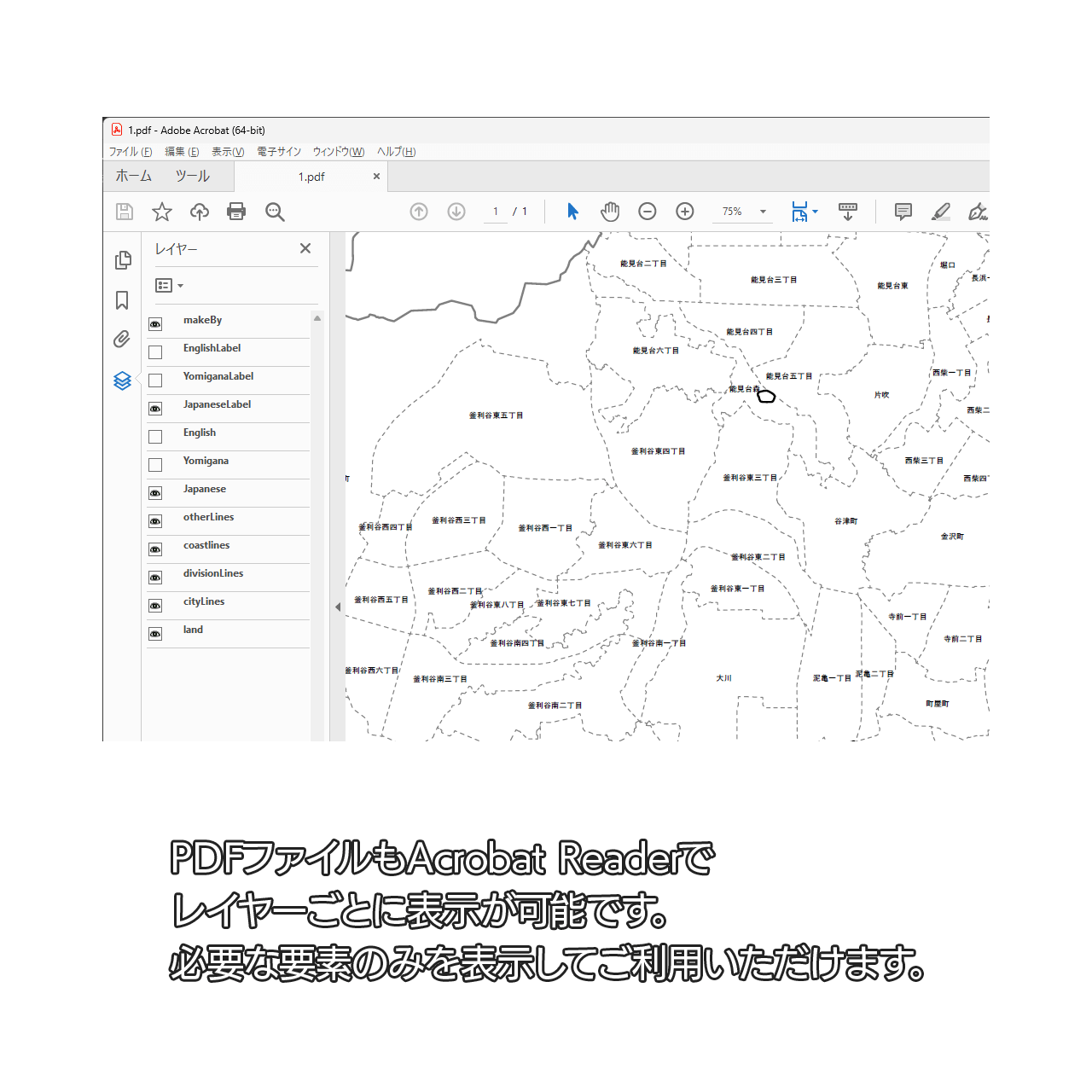The height and width of the screenshot is (1092, 1092).
Task: Switch to the ツール tab
Action: coord(193,176)
